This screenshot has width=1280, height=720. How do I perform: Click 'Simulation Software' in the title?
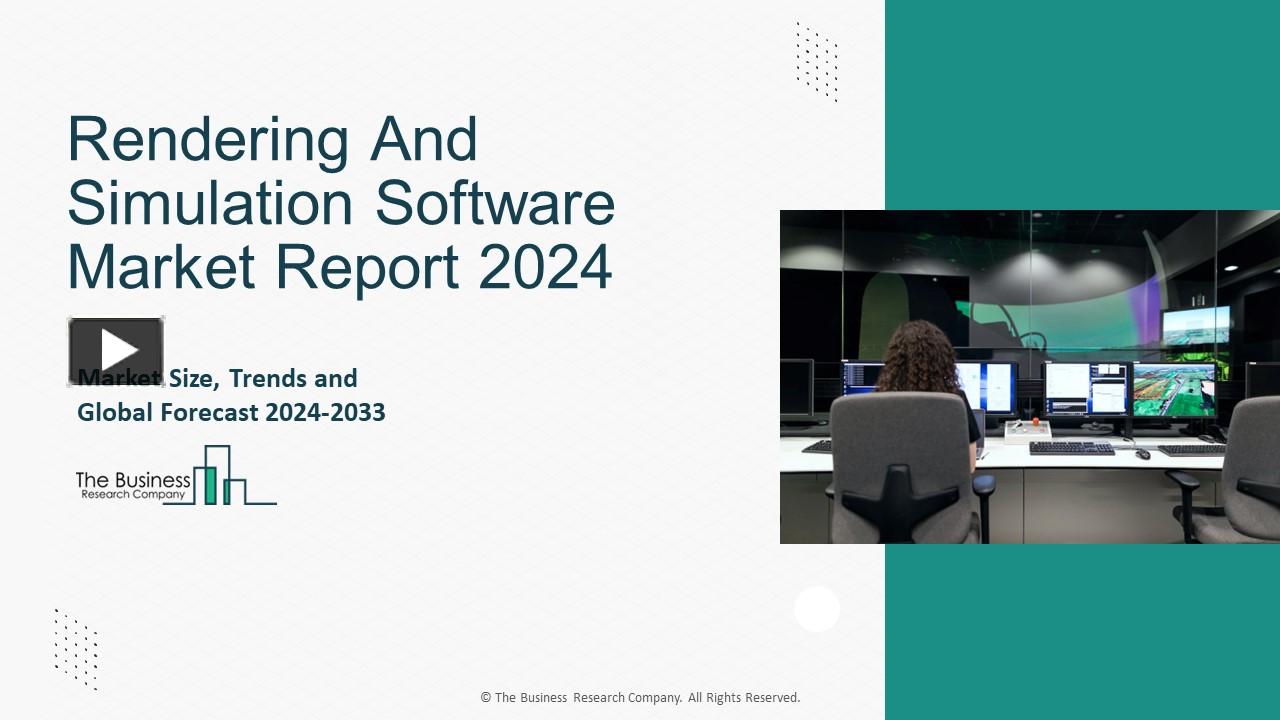click(340, 203)
